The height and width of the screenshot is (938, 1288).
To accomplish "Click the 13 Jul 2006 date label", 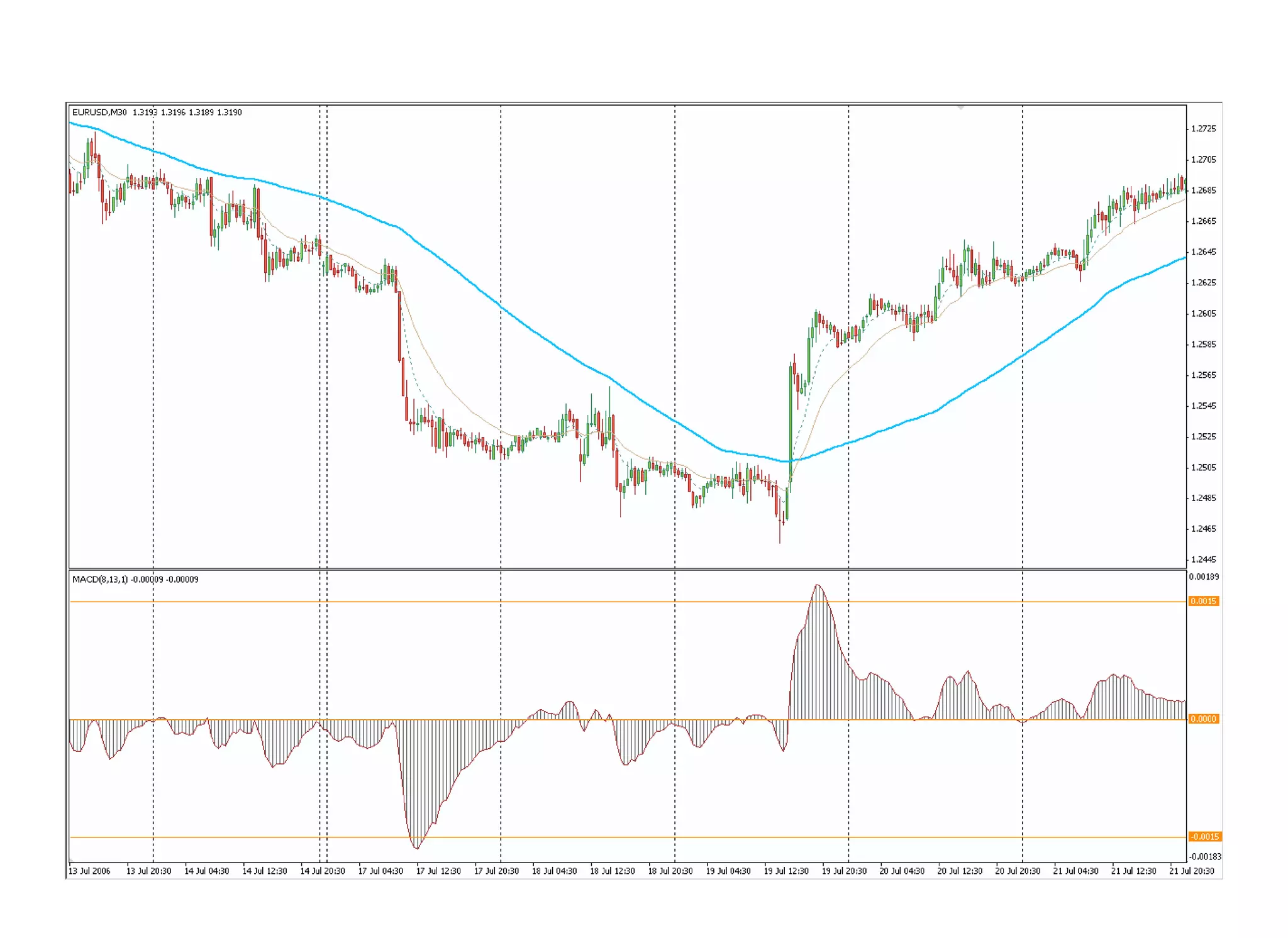I will pyautogui.click(x=89, y=871).
